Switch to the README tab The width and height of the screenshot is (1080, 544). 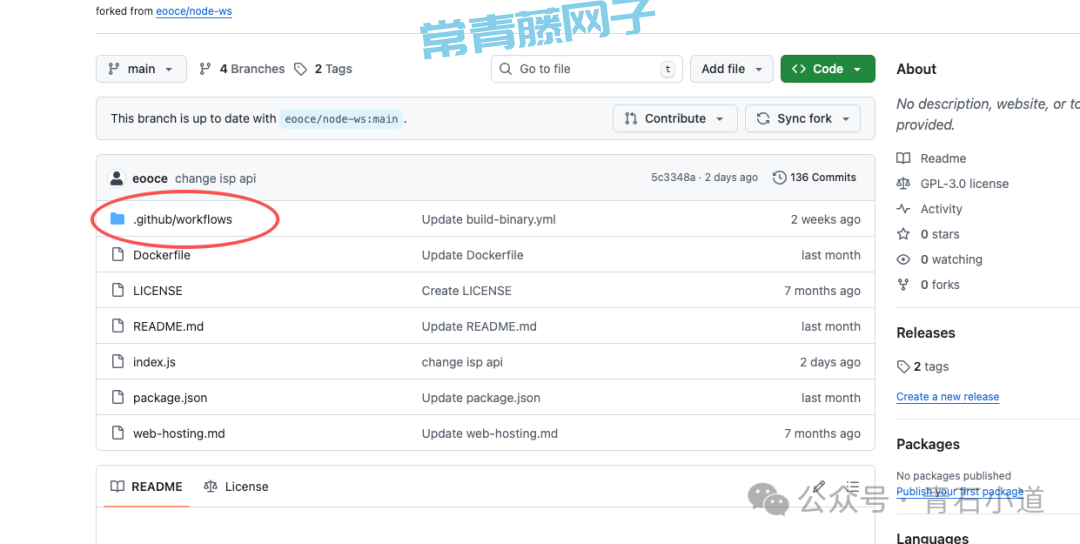pos(147,487)
